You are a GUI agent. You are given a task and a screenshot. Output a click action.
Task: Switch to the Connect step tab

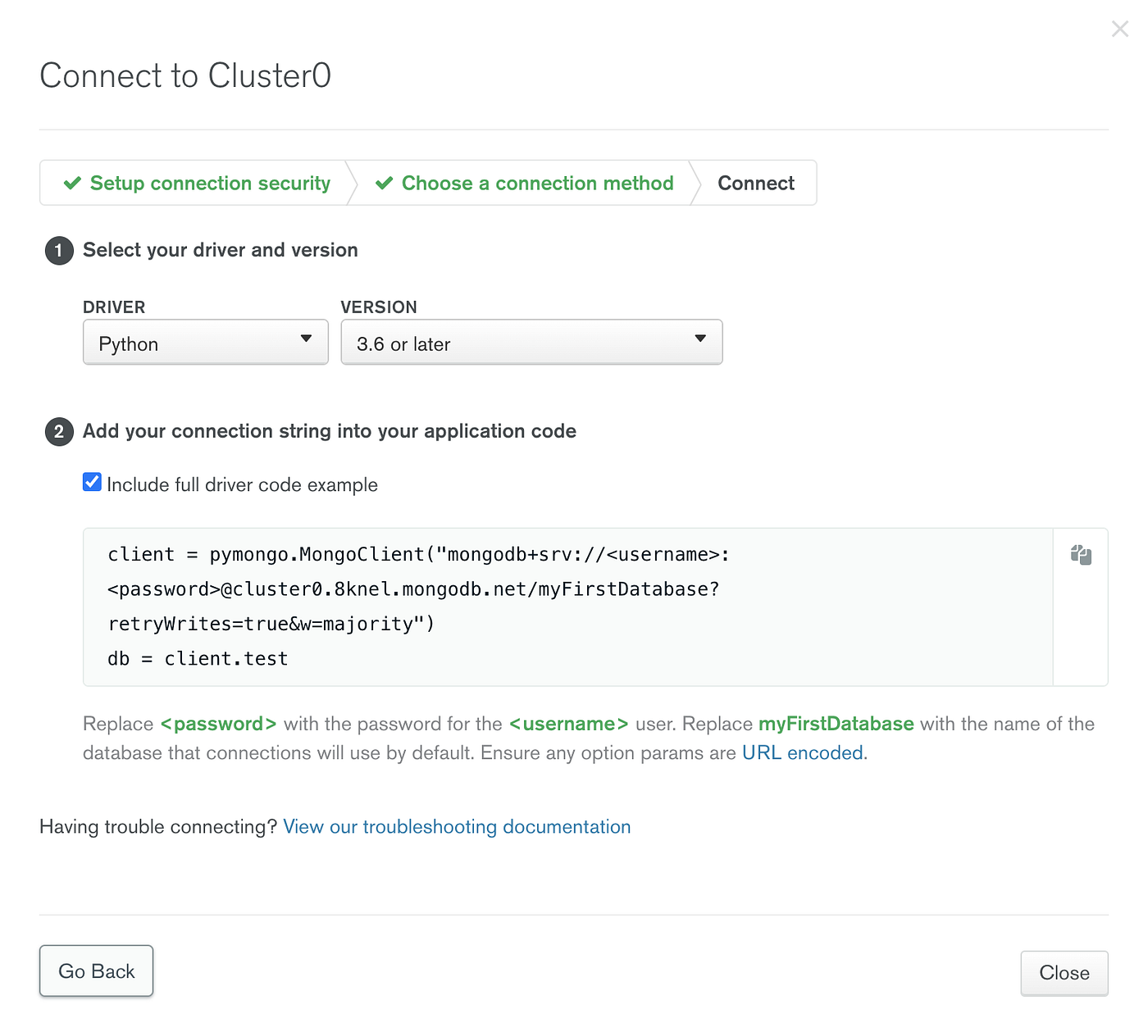click(x=755, y=183)
